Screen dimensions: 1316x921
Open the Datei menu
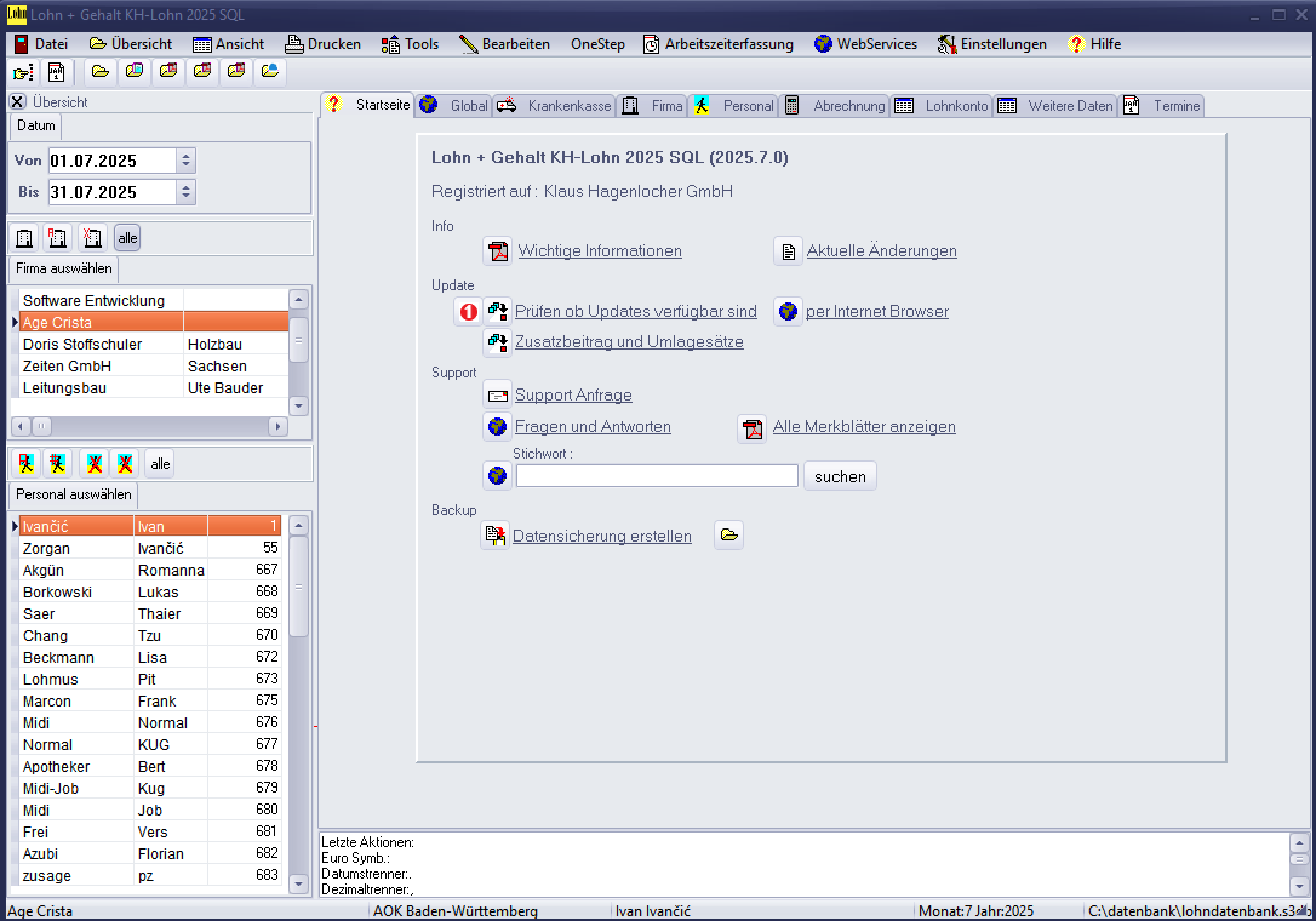click(41, 44)
